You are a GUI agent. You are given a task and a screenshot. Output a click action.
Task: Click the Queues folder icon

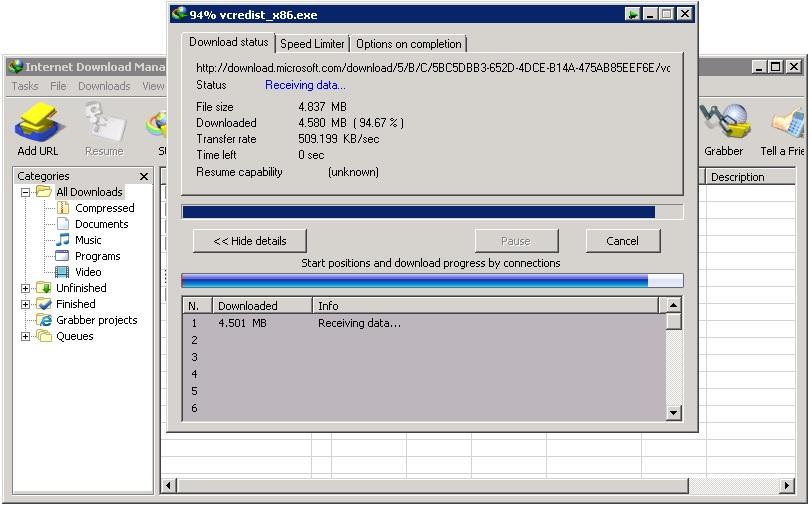(44, 336)
